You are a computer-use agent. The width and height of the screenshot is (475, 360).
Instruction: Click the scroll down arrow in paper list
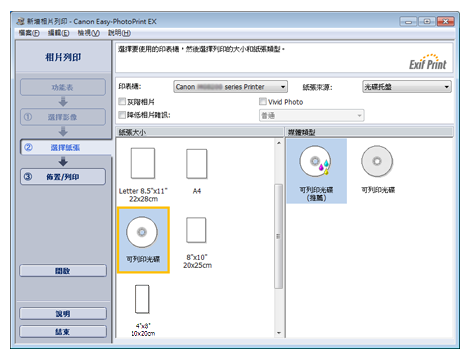(279, 333)
